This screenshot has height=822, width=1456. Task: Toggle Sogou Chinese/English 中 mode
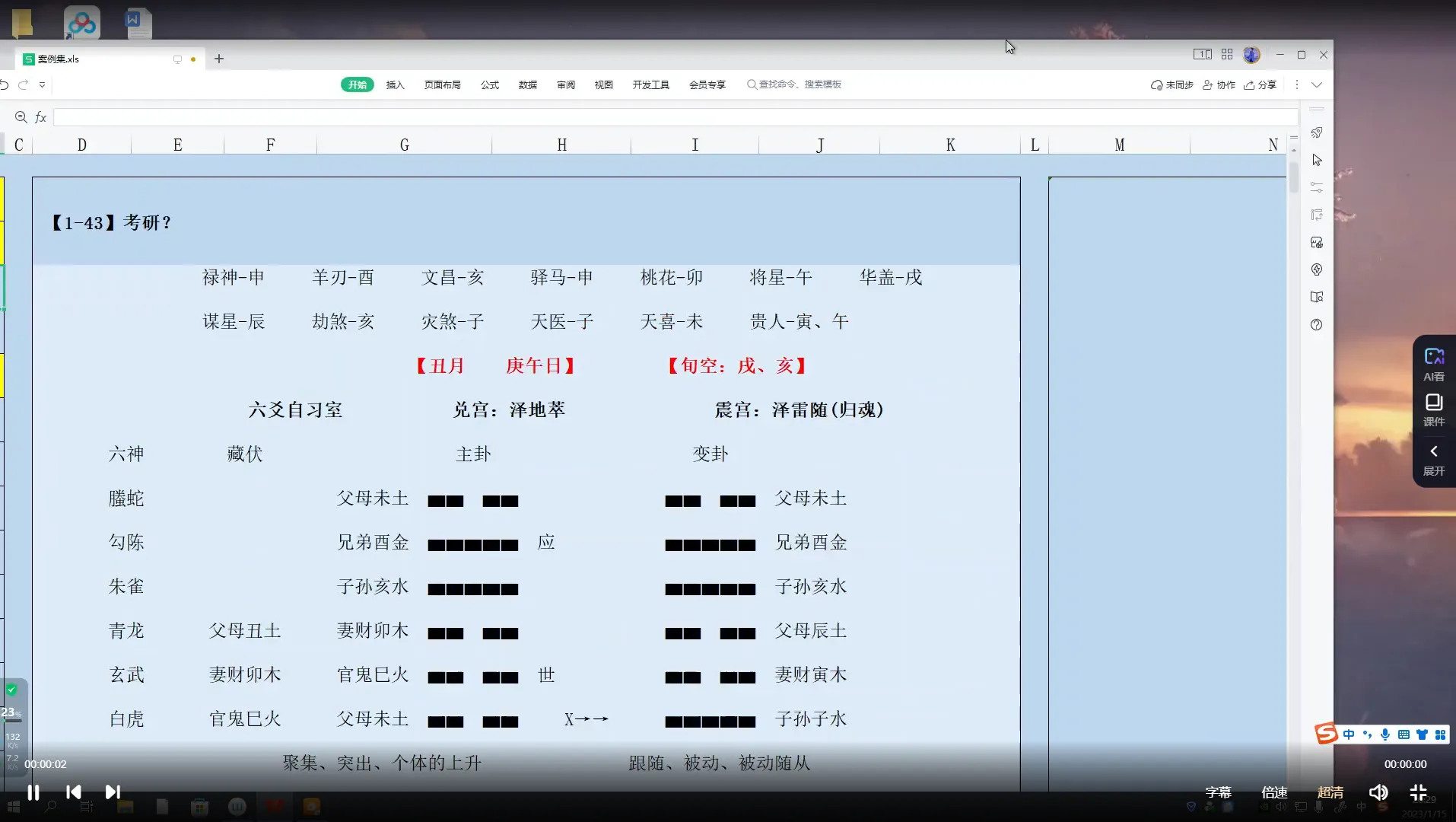[x=1349, y=734]
